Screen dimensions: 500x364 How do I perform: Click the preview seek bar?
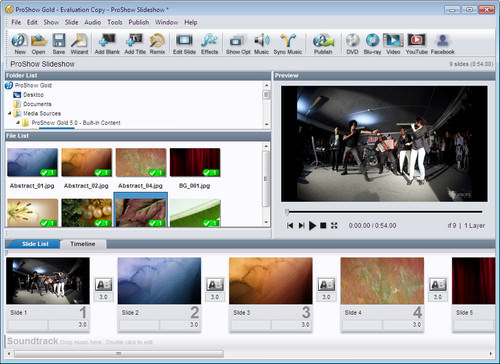coord(384,212)
